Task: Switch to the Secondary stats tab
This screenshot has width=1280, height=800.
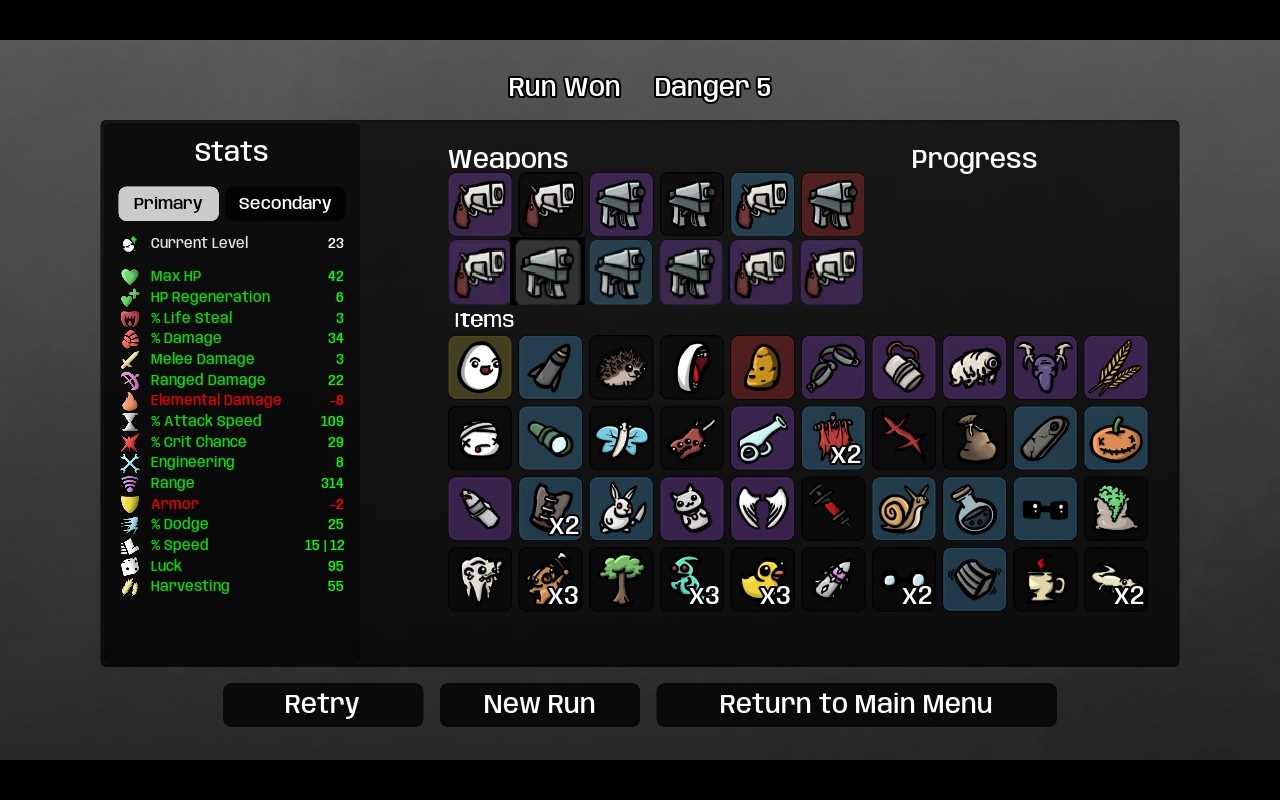Action: tap(285, 203)
